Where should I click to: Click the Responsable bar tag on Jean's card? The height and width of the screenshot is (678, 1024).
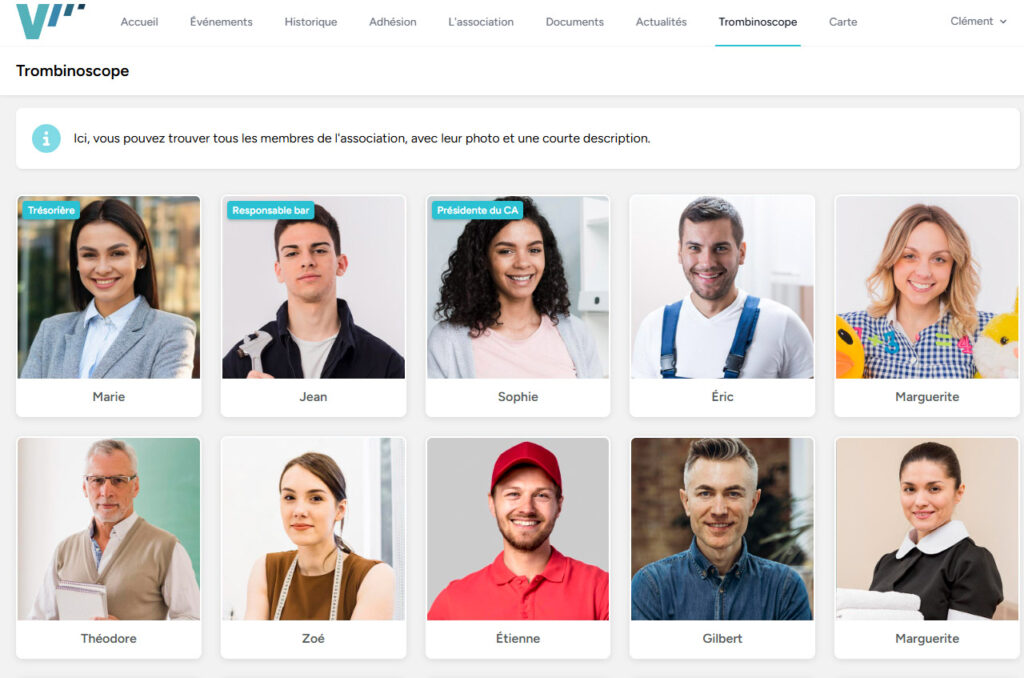point(270,210)
